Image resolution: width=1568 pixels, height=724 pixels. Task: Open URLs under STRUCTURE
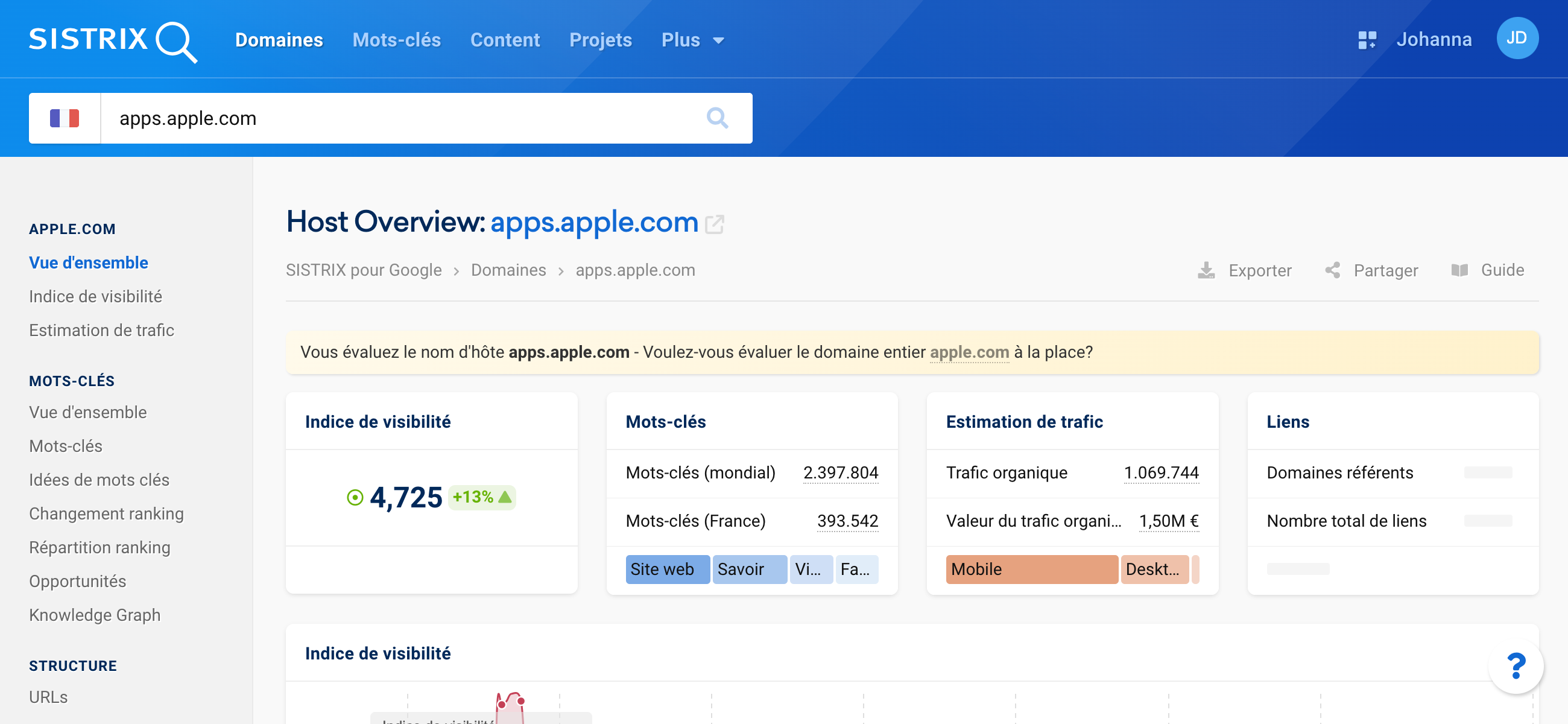[x=48, y=697]
